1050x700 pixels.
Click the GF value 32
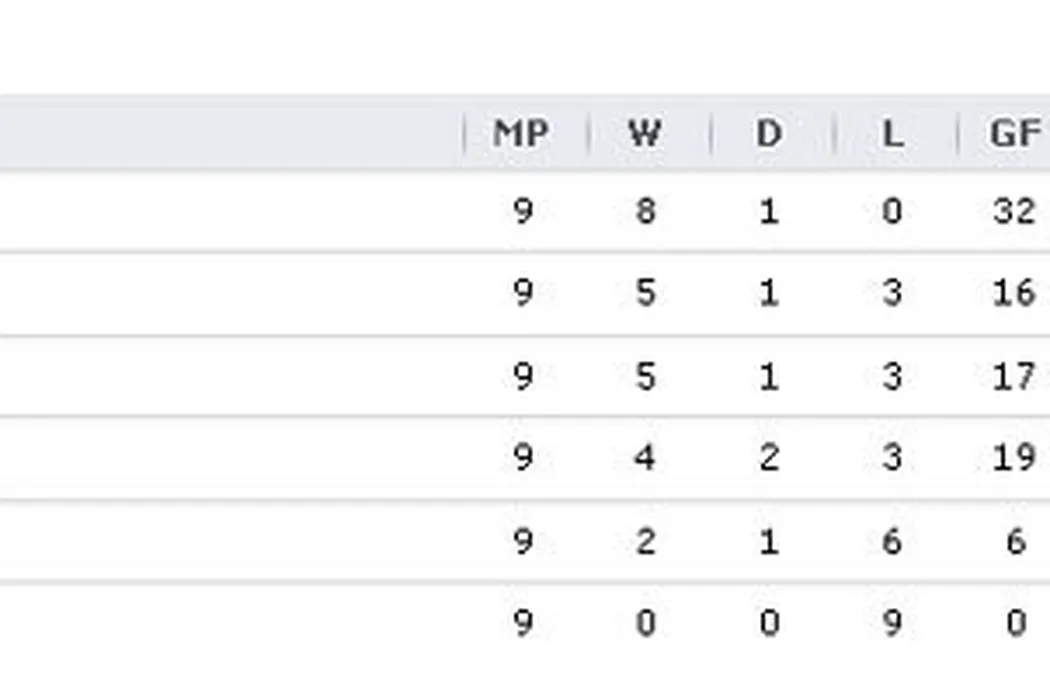click(1014, 211)
